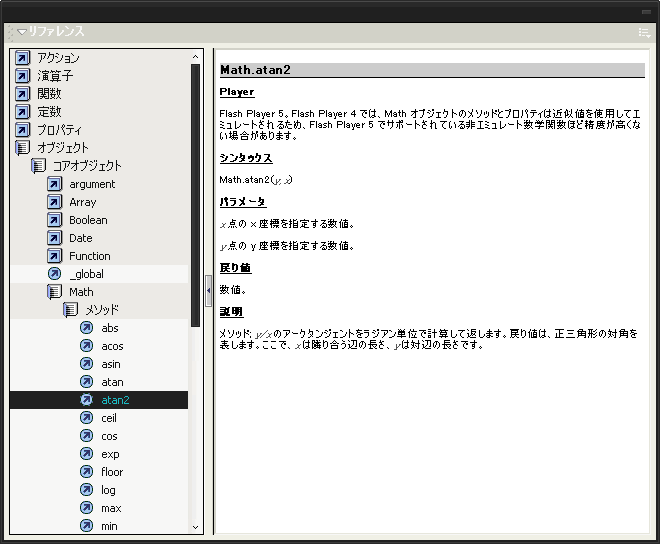Click the tree vertical scrollbar thumb
This screenshot has height=544, width=660.
tap(195, 195)
